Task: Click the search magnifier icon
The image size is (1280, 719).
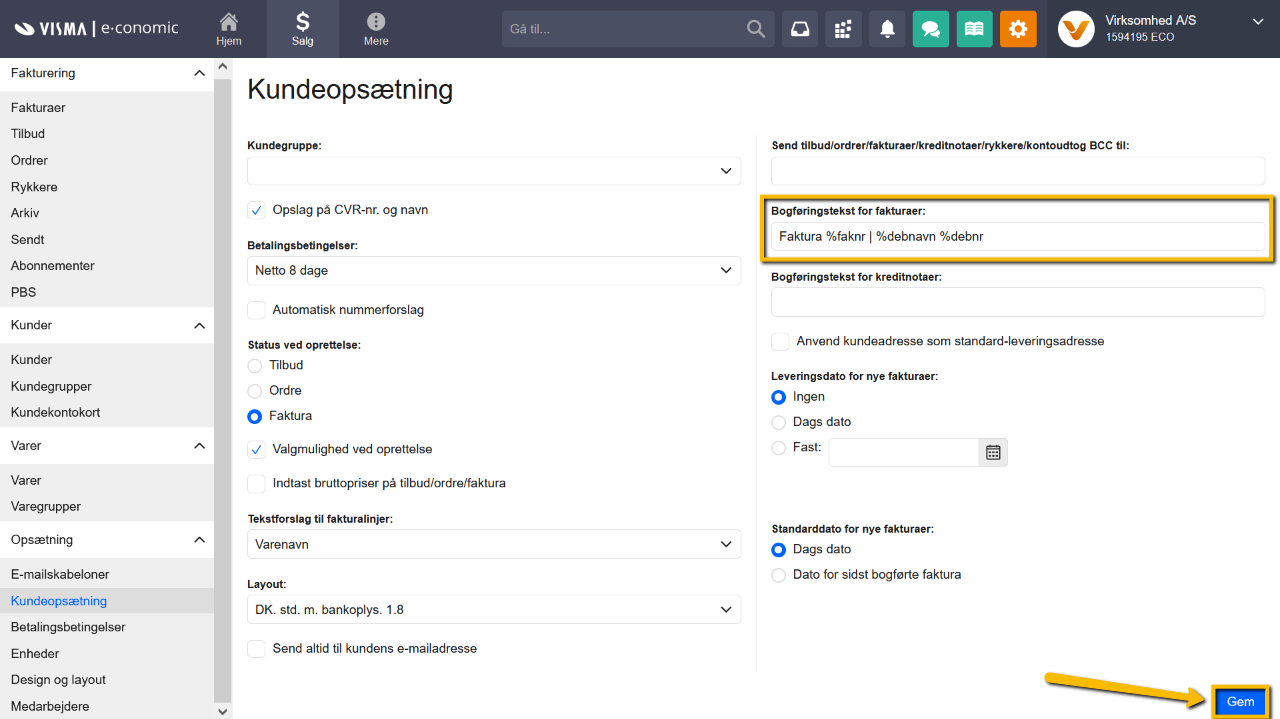Action: (x=756, y=29)
